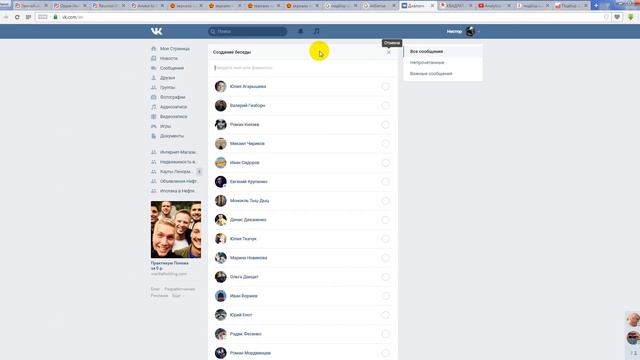
Task: Click the home icon beside Моя Страница
Action: (153, 49)
